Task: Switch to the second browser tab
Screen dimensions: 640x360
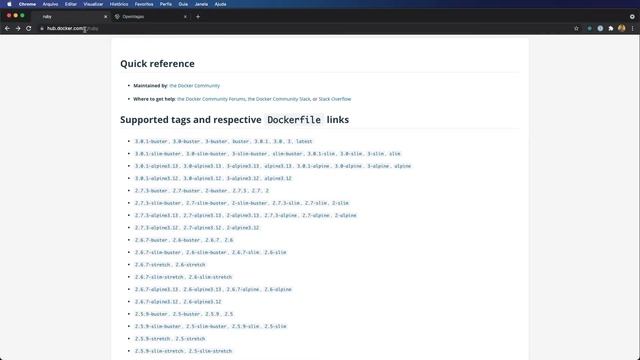Action: click(x=151, y=17)
